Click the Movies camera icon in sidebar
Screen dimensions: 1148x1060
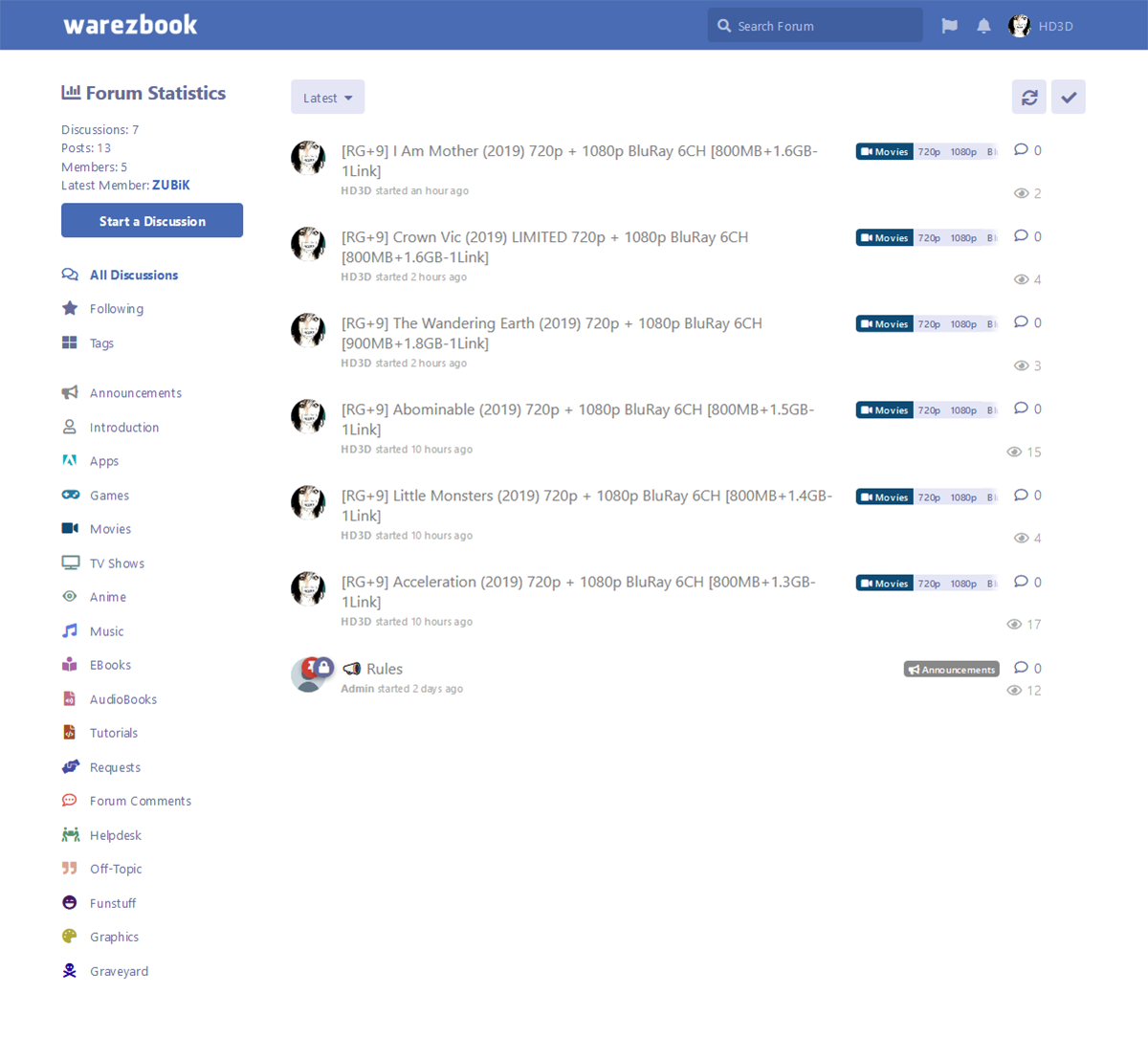(70, 528)
